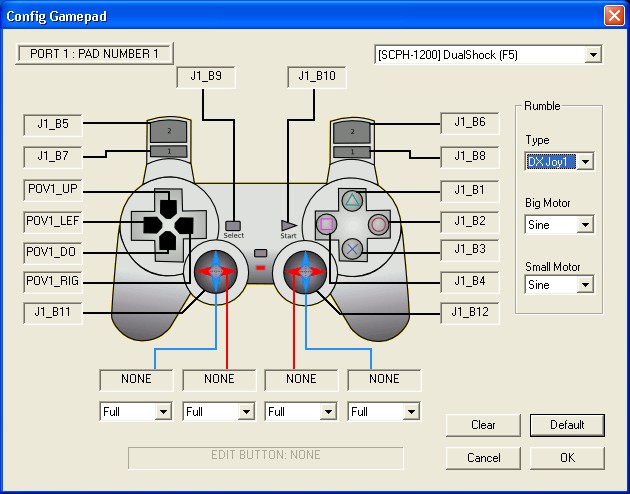Select the POV1_LEF mapping field
The image size is (630, 494).
53,222
